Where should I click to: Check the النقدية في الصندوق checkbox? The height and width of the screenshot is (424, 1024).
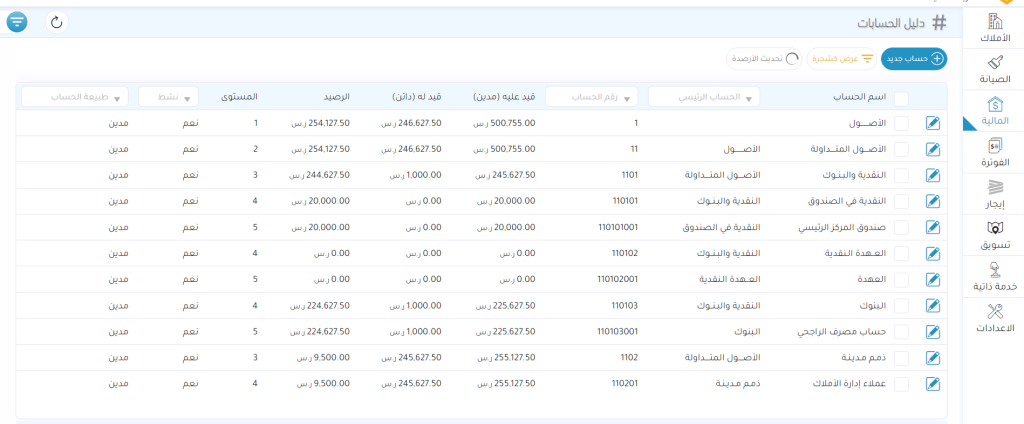(901, 201)
